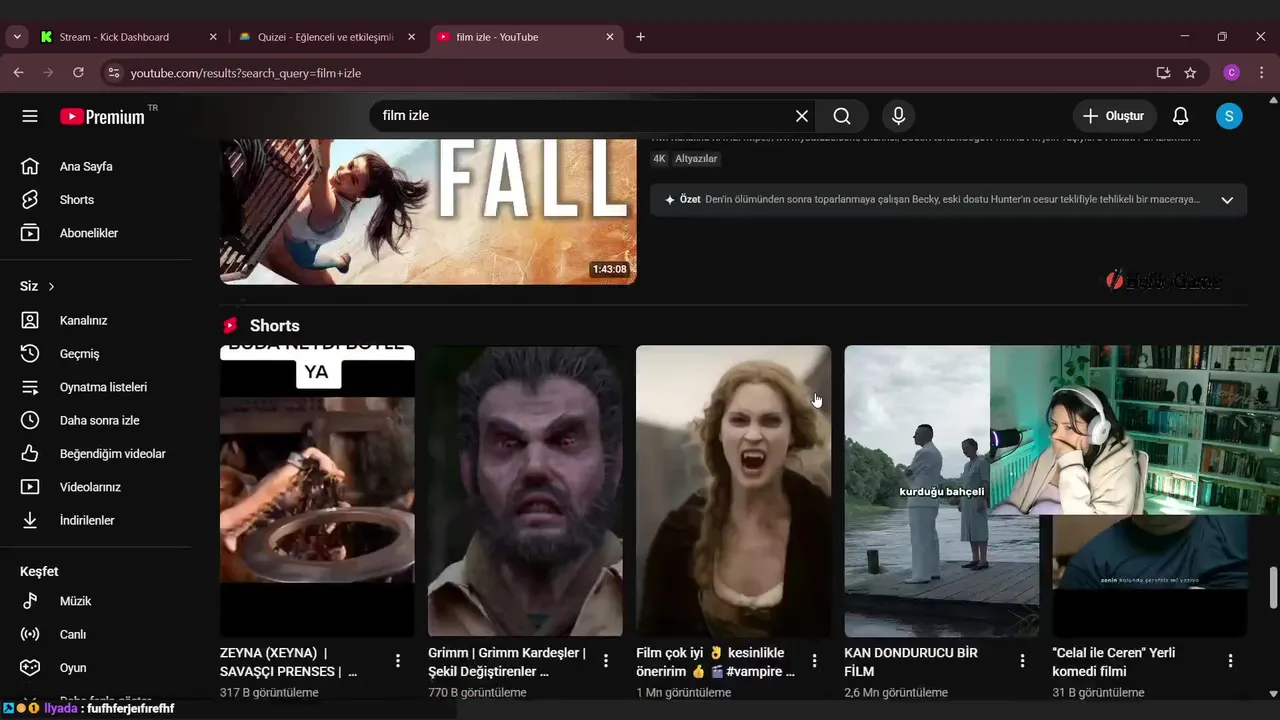Open ZEYNA SAVAŞÇI PRENSES short thumbnail
Viewport: 1280px width, 720px height.
tap(317, 491)
